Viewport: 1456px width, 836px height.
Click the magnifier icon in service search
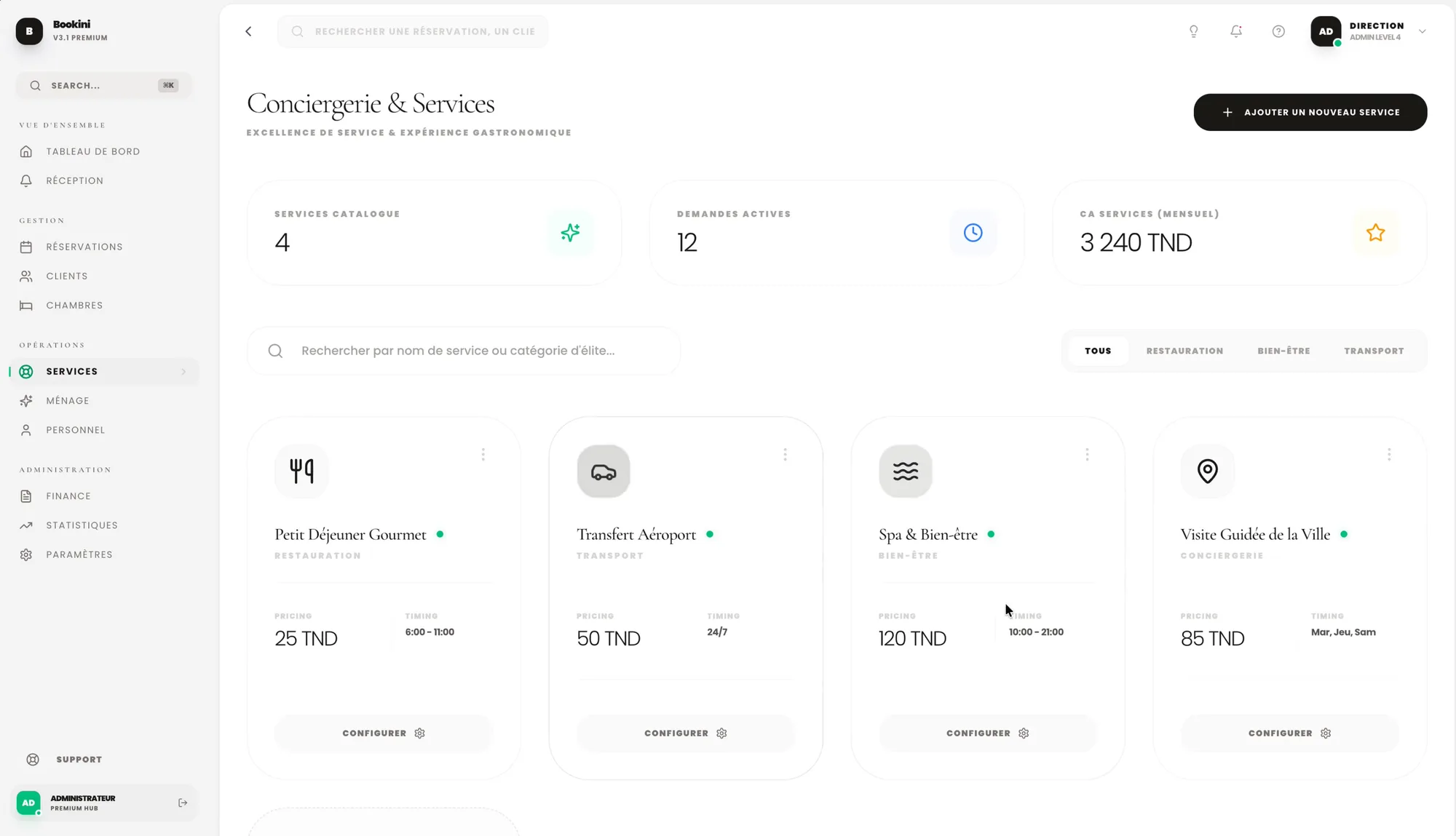[275, 351]
